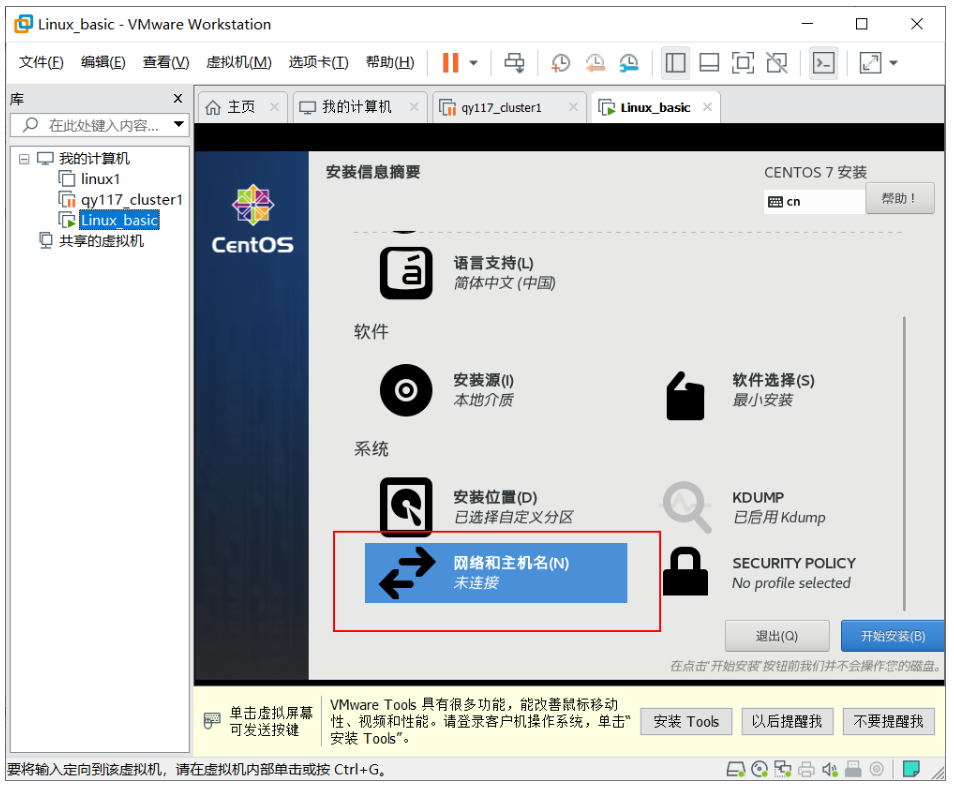
Task: Click the keyboard icon in the hint bar
Action: 211,721
